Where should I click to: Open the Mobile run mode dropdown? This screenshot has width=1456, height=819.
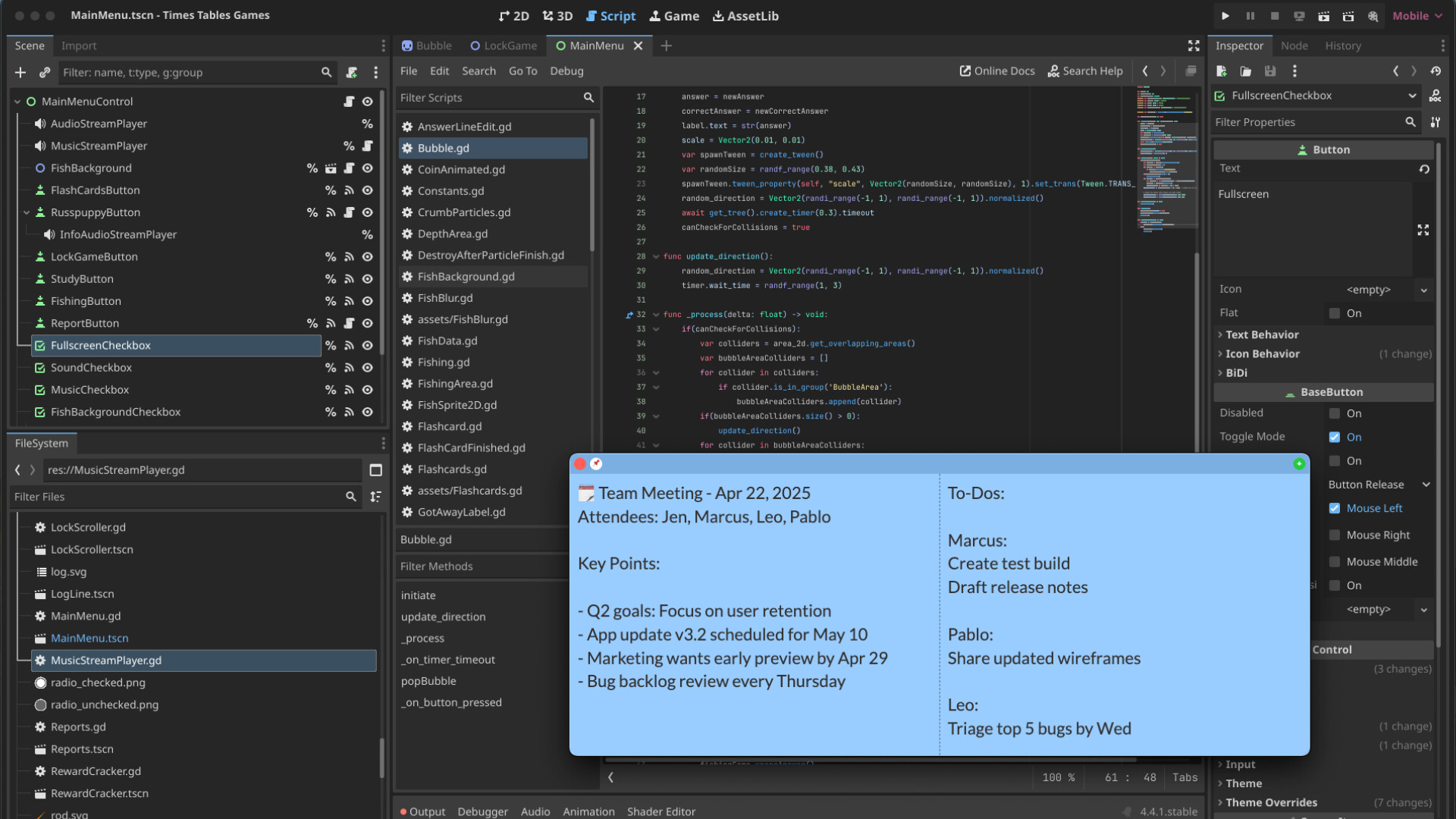[1417, 15]
